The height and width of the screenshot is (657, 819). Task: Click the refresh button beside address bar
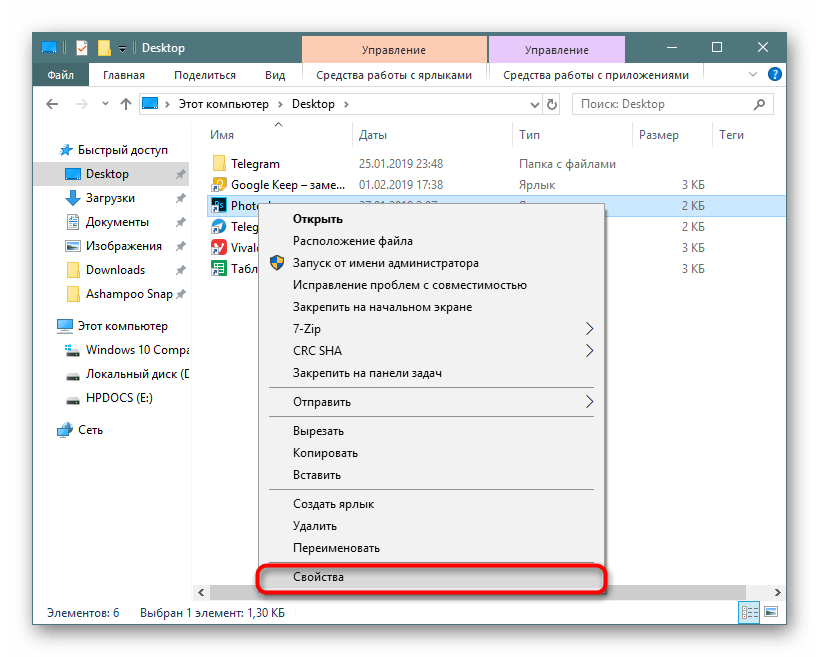coord(552,104)
